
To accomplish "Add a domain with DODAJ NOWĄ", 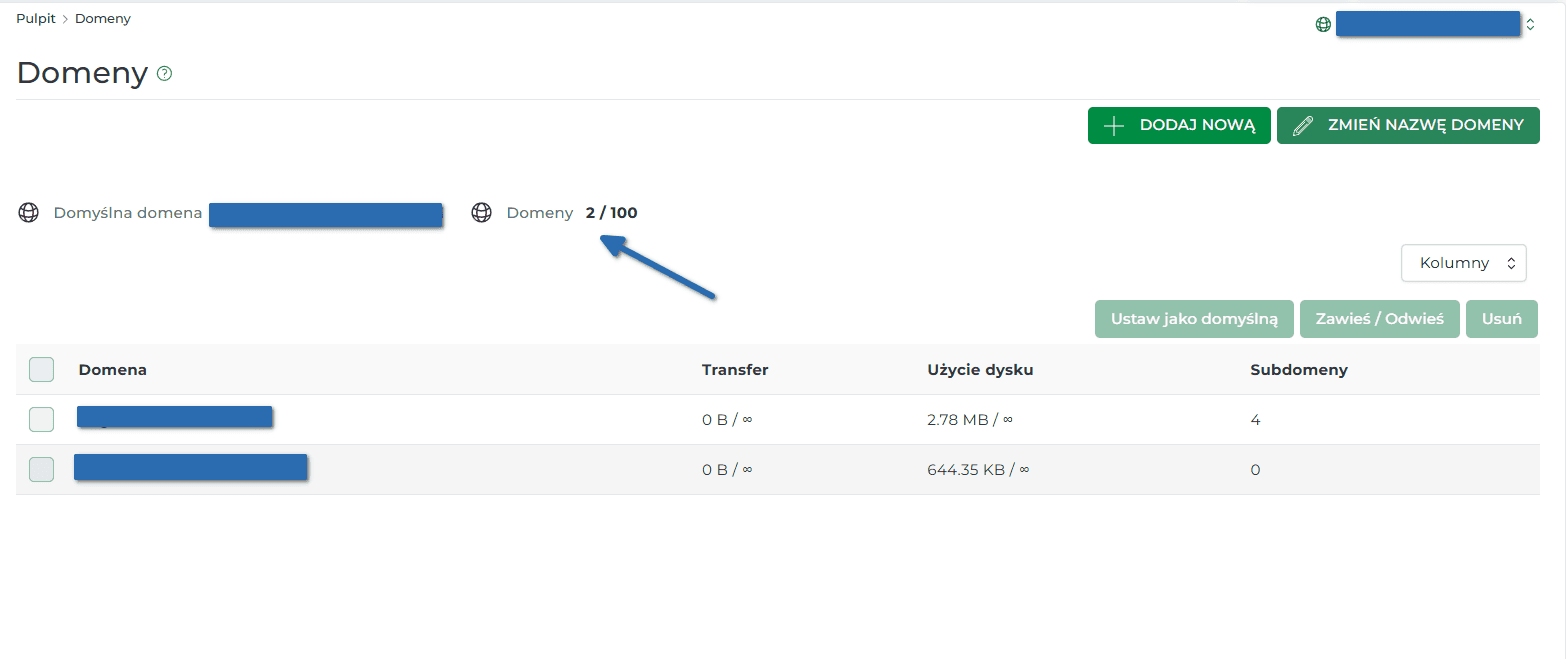I will [1179, 126].
